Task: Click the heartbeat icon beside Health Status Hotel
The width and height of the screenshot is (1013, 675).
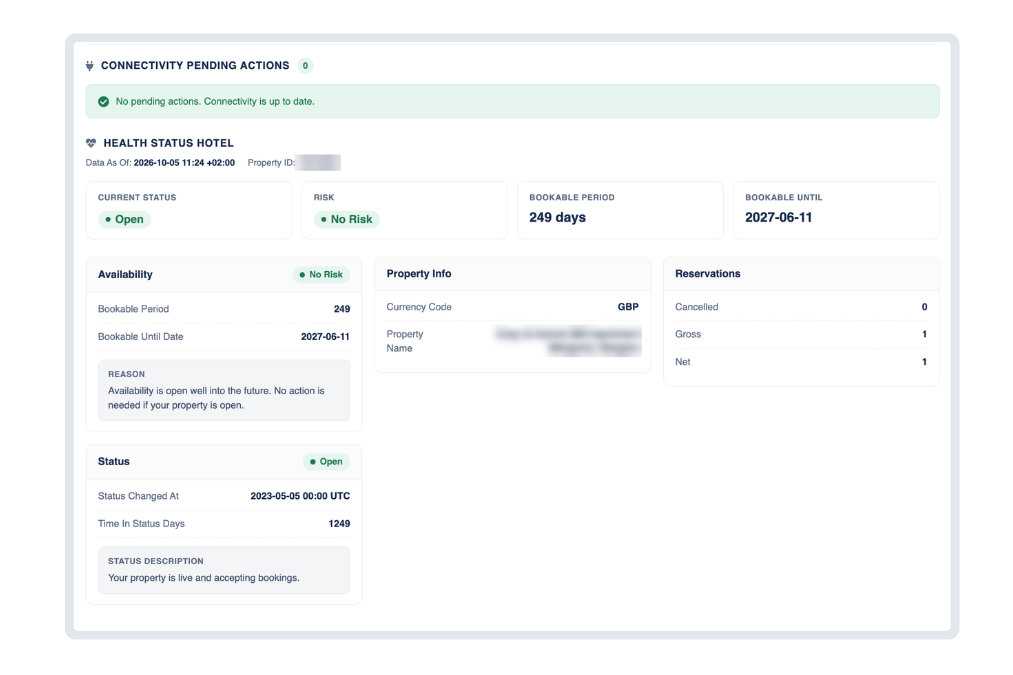Action: pyautogui.click(x=91, y=143)
